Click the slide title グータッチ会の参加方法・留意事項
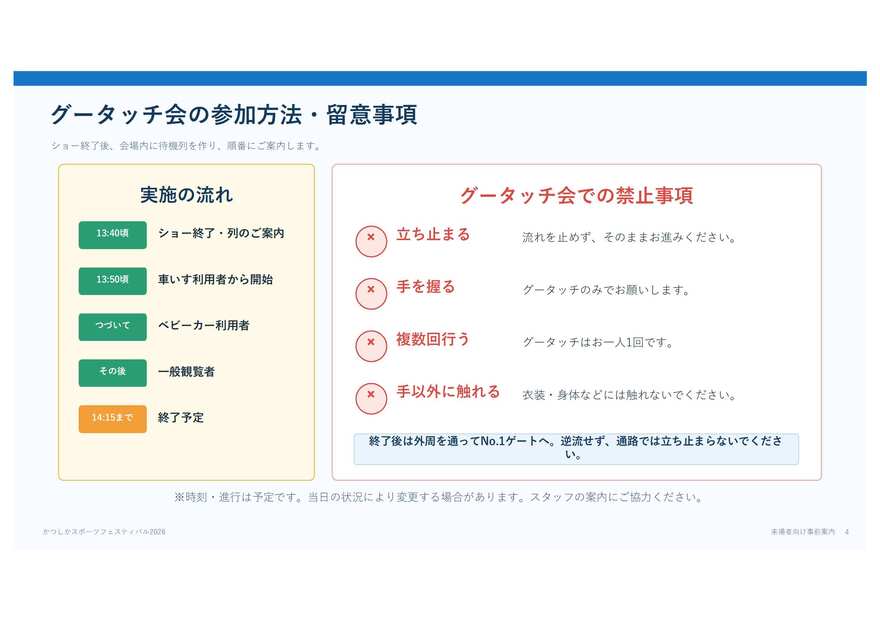Image resolution: width=880 pixels, height=622 pixels. (234, 115)
